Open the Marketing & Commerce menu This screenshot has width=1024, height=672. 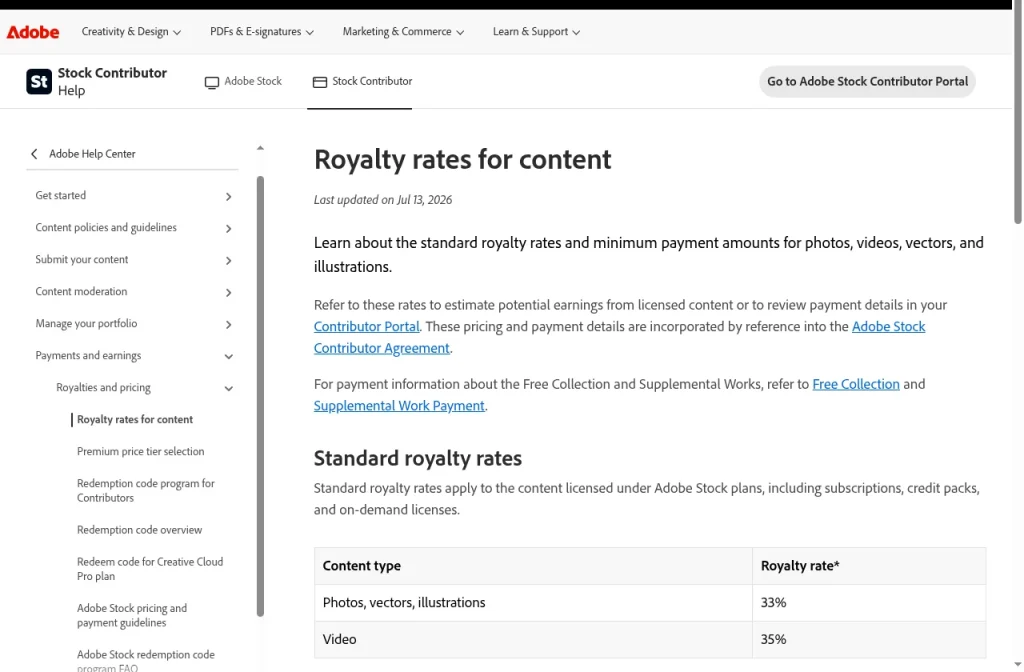pyautogui.click(x=404, y=31)
